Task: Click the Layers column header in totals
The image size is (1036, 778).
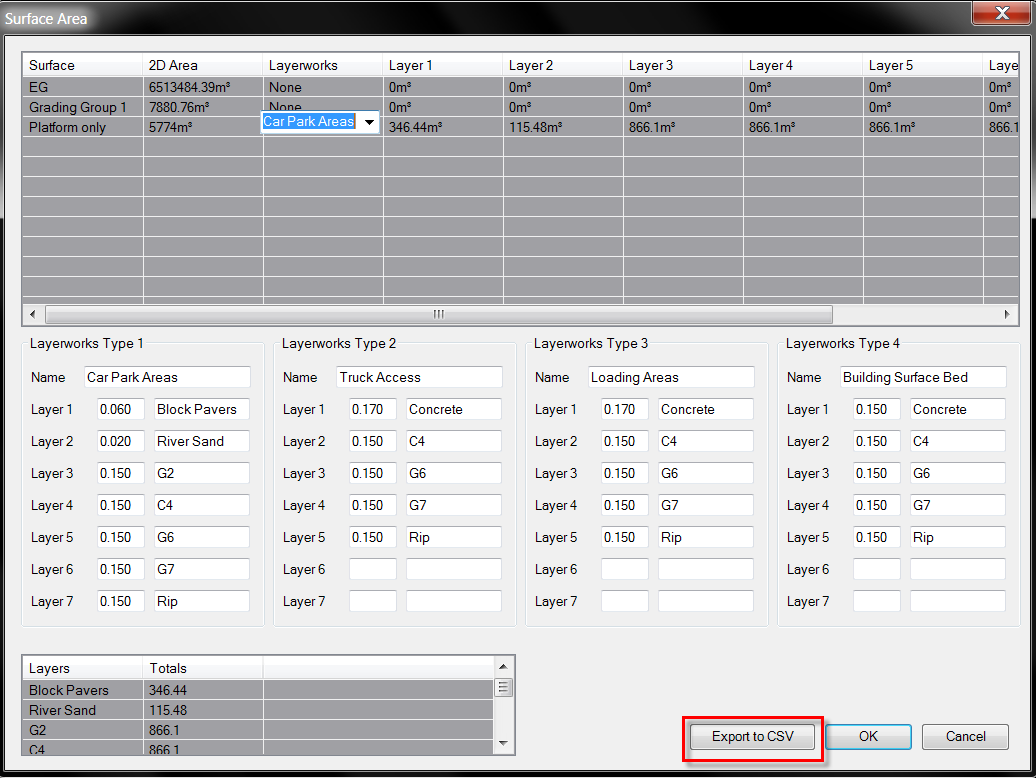Action: click(83, 668)
